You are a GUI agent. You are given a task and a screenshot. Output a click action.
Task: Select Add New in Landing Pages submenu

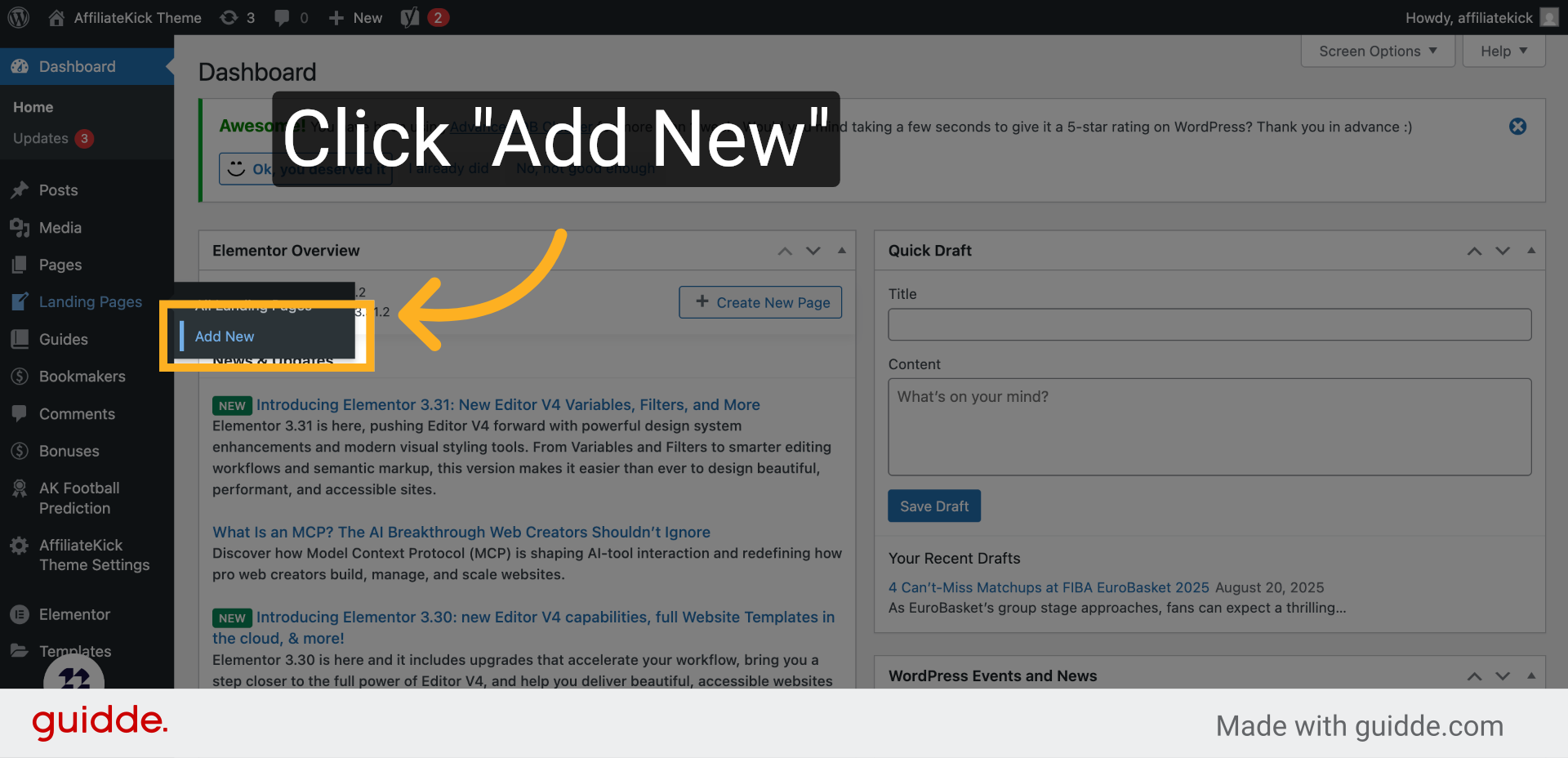coord(225,337)
